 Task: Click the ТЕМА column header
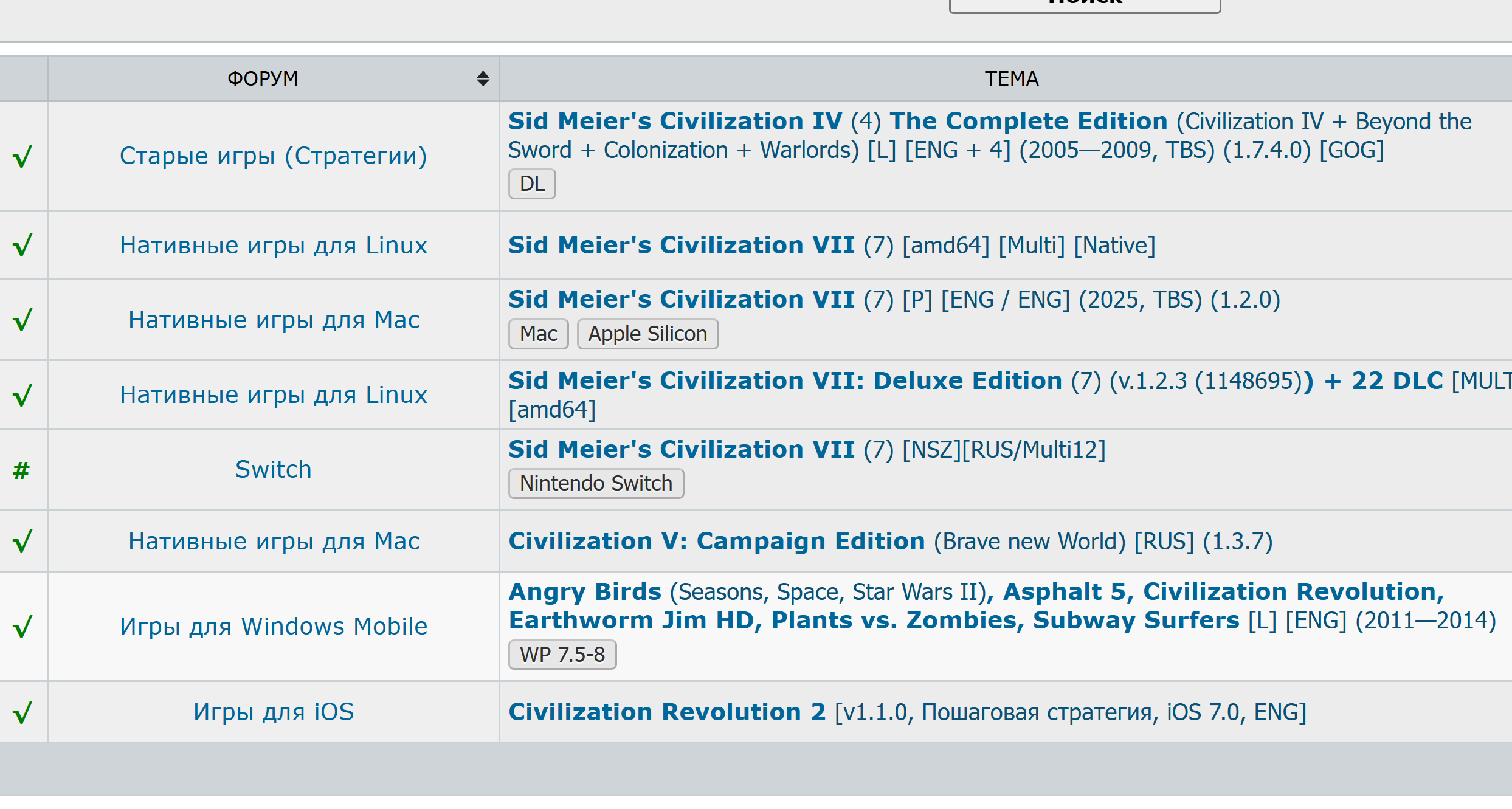click(x=1011, y=78)
